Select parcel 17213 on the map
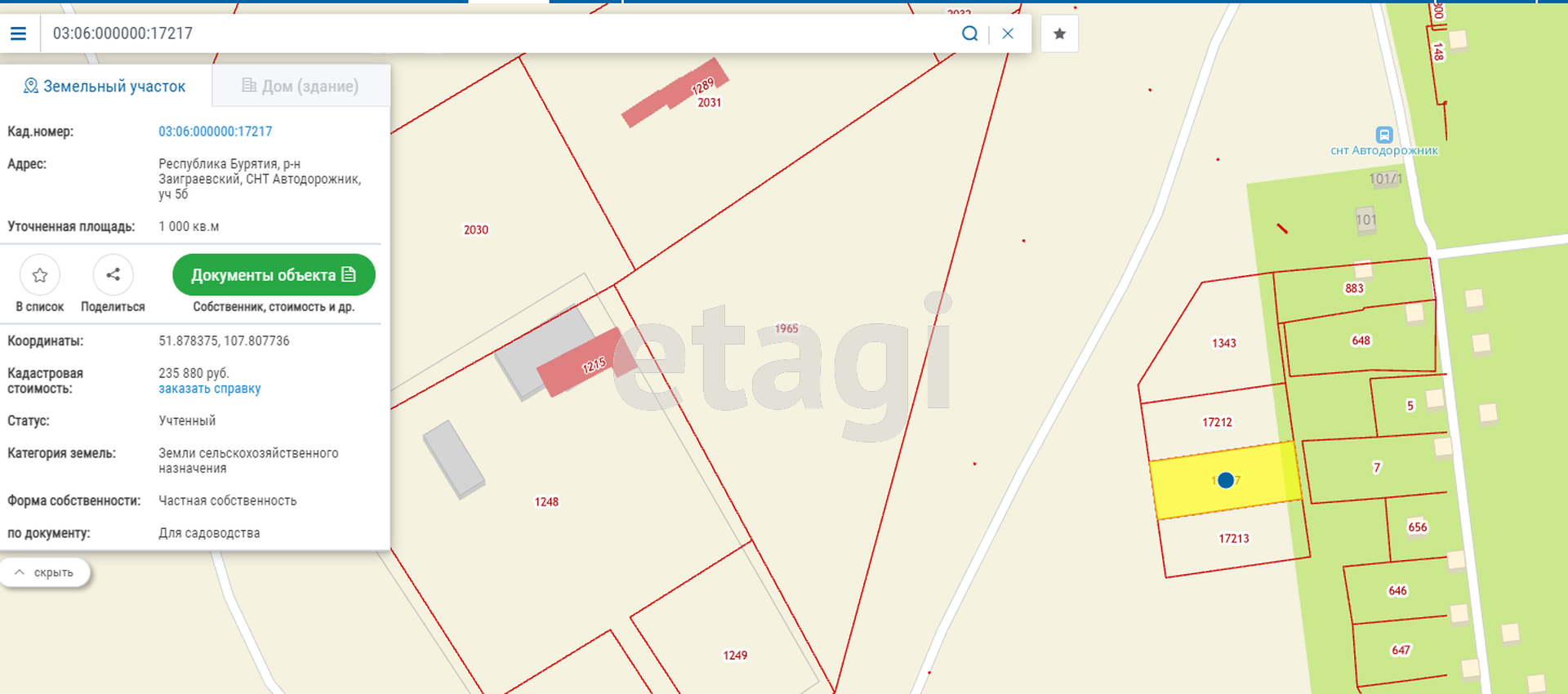This screenshot has width=1568, height=694. tap(1233, 539)
